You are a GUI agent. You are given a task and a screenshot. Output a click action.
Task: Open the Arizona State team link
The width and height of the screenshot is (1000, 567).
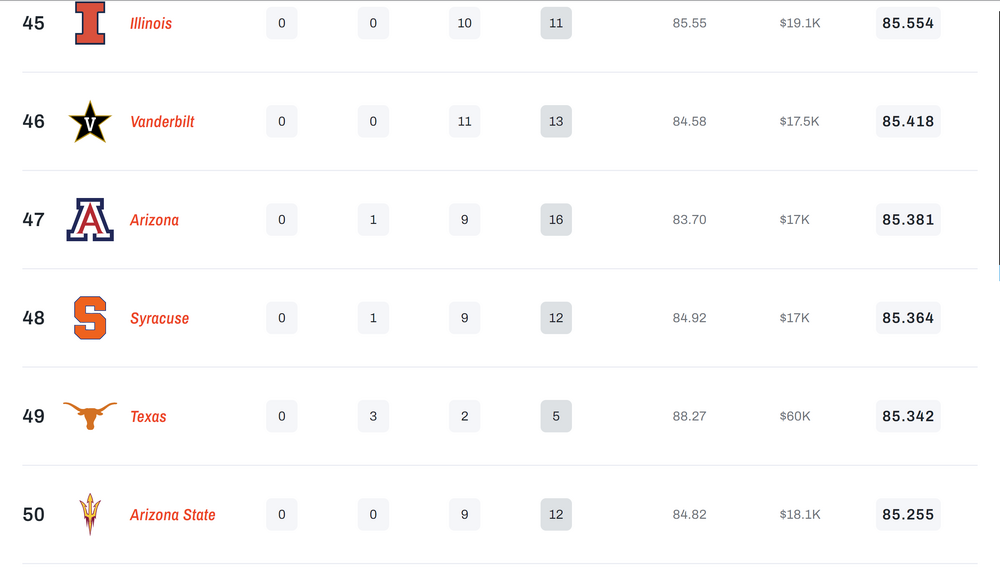pos(172,515)
